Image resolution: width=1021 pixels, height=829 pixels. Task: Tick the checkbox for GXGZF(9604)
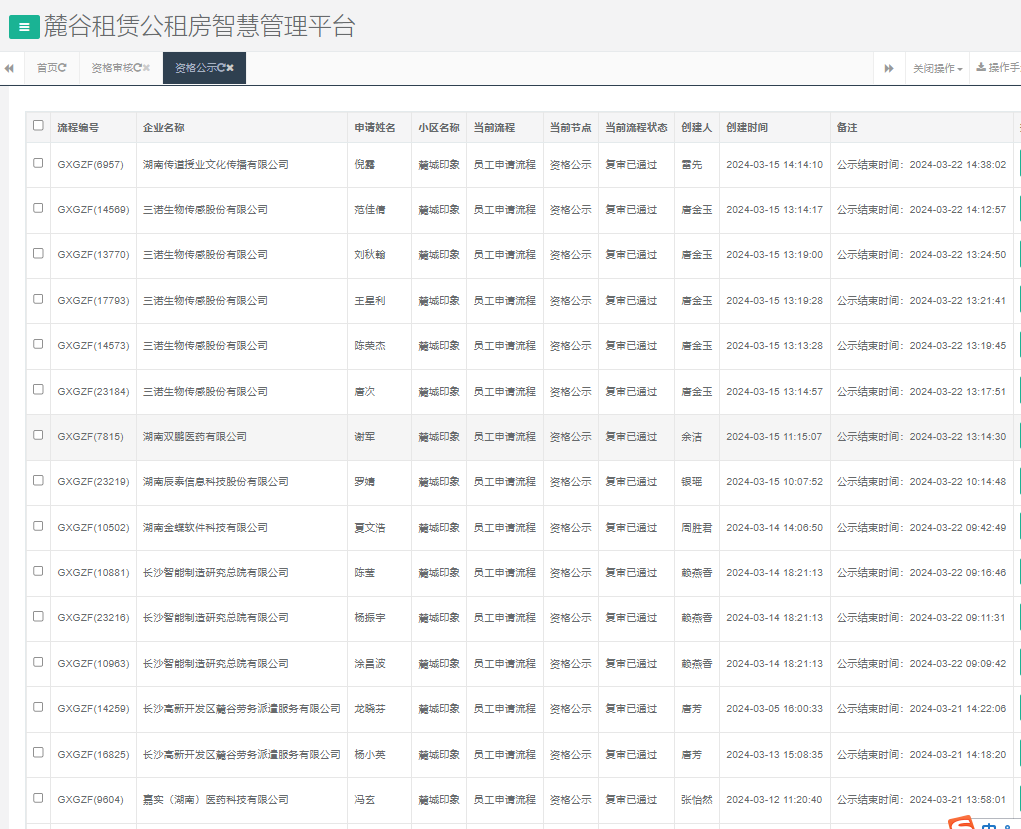tap(38, 798)
